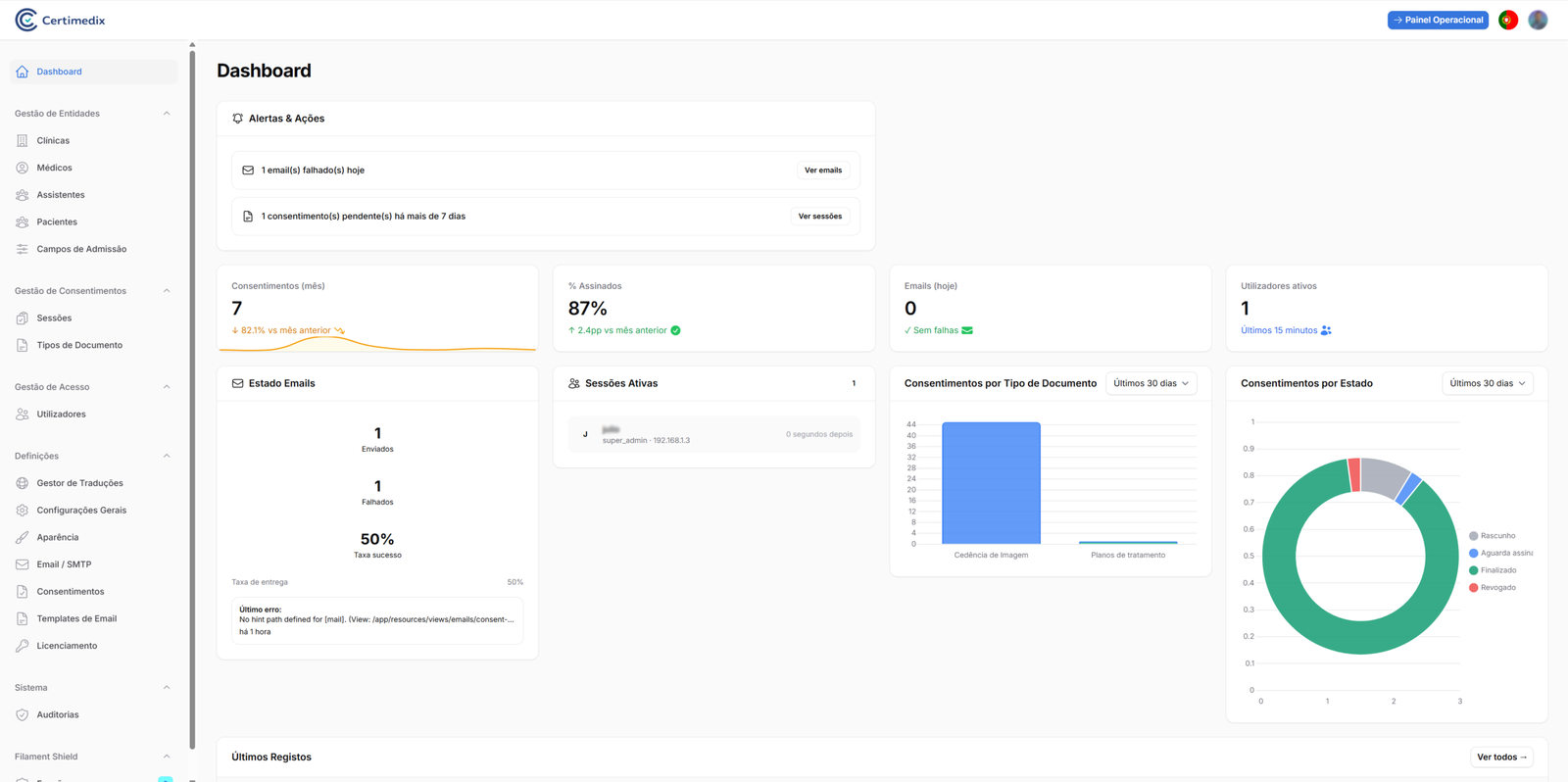1568x782 pixels.
Task: Click the Certimedix logo icon
Action: pyautogui.click(x=26, y=20)
